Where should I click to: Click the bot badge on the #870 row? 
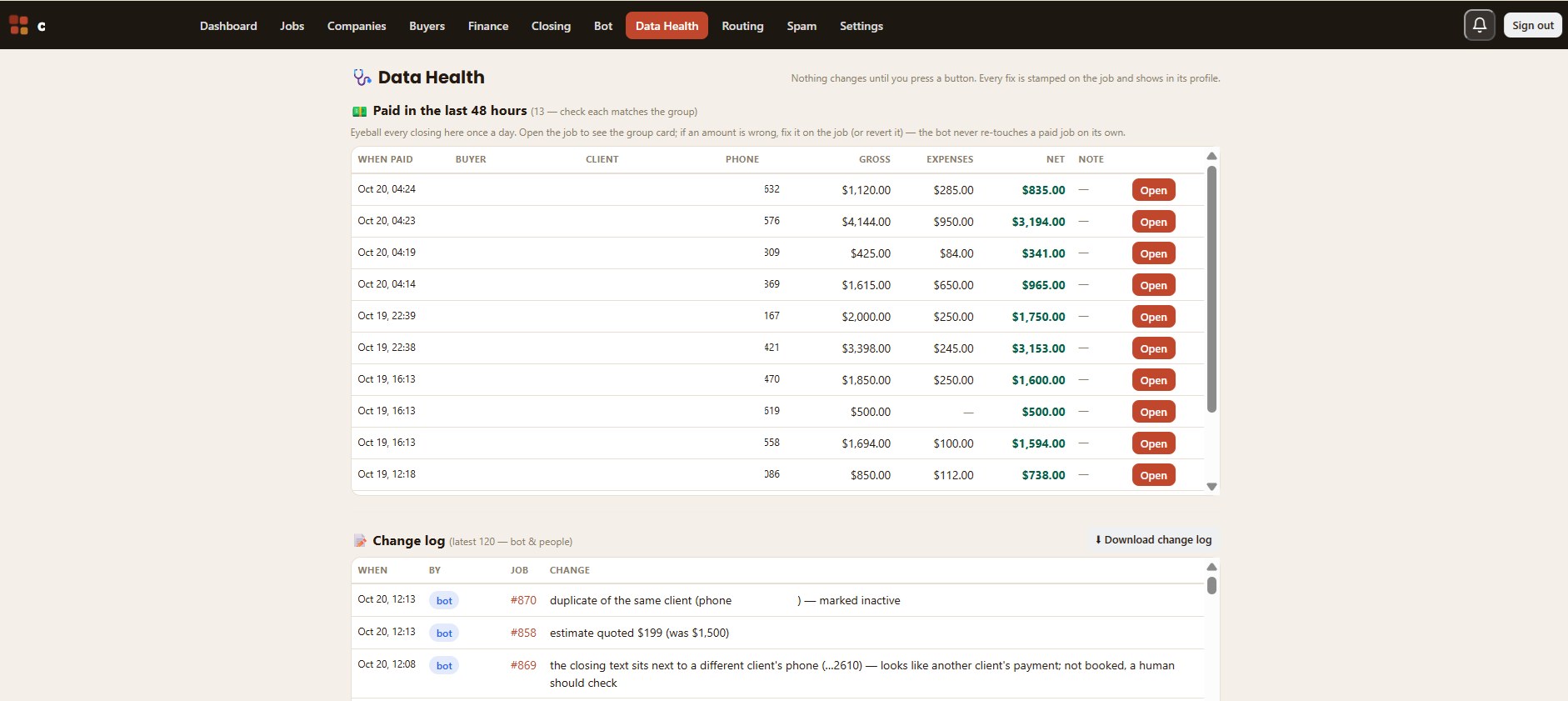444,600
